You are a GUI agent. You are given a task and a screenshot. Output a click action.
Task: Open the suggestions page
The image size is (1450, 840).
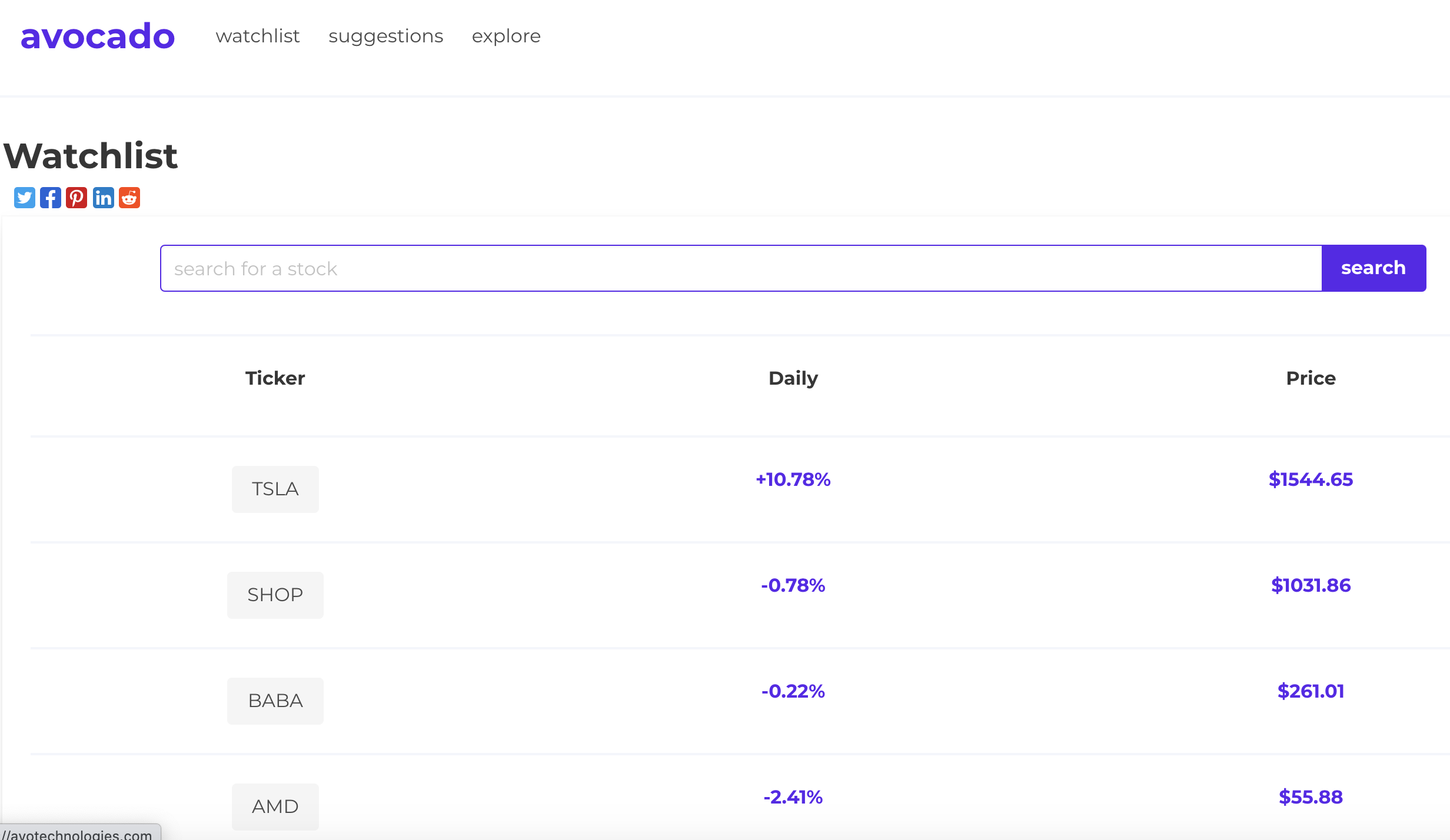385,36
